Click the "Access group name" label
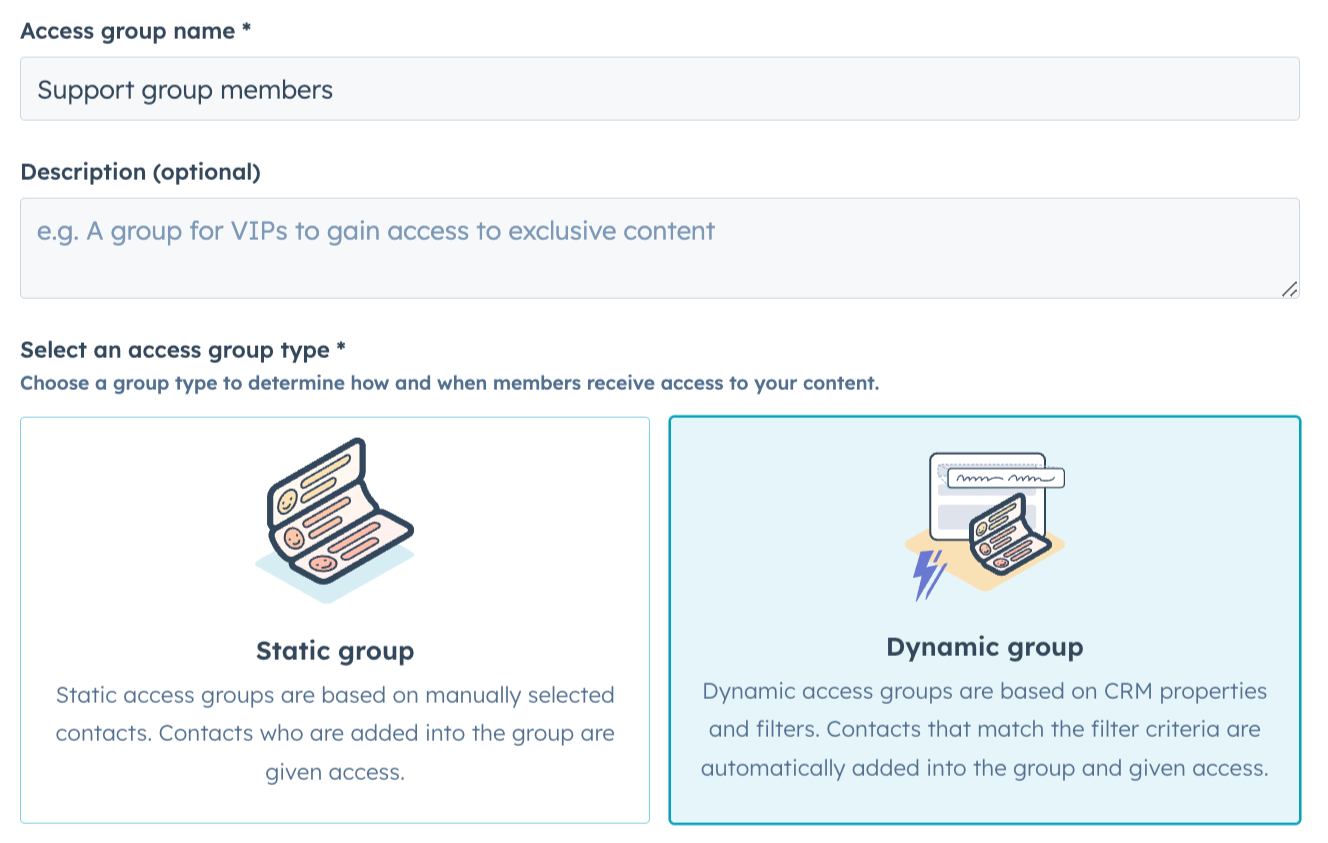 (128, 31)
